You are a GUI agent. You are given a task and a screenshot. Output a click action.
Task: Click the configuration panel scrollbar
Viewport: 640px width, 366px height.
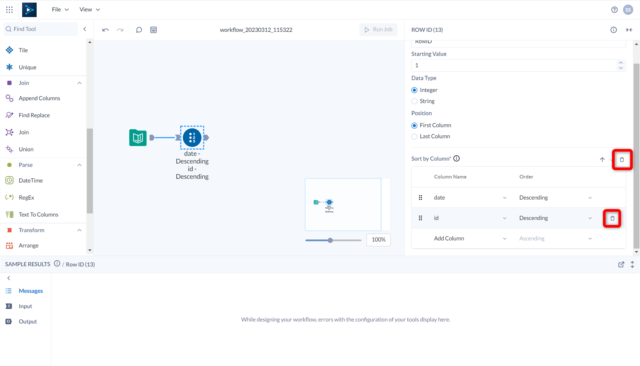click(636, 155)
